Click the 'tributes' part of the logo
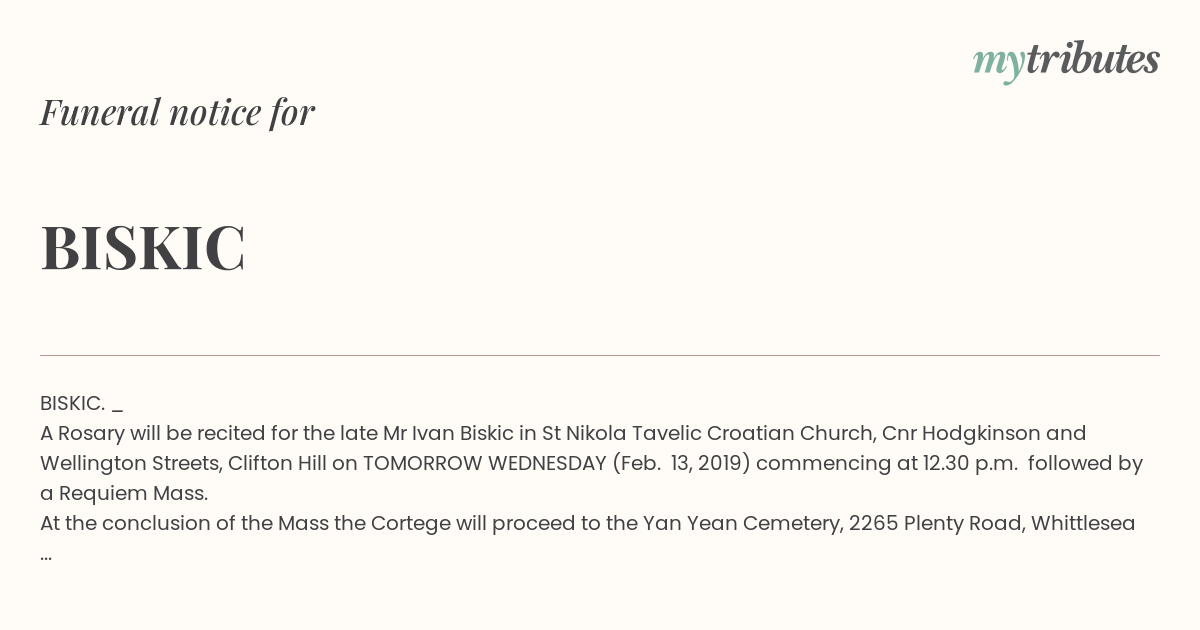 1092,59
